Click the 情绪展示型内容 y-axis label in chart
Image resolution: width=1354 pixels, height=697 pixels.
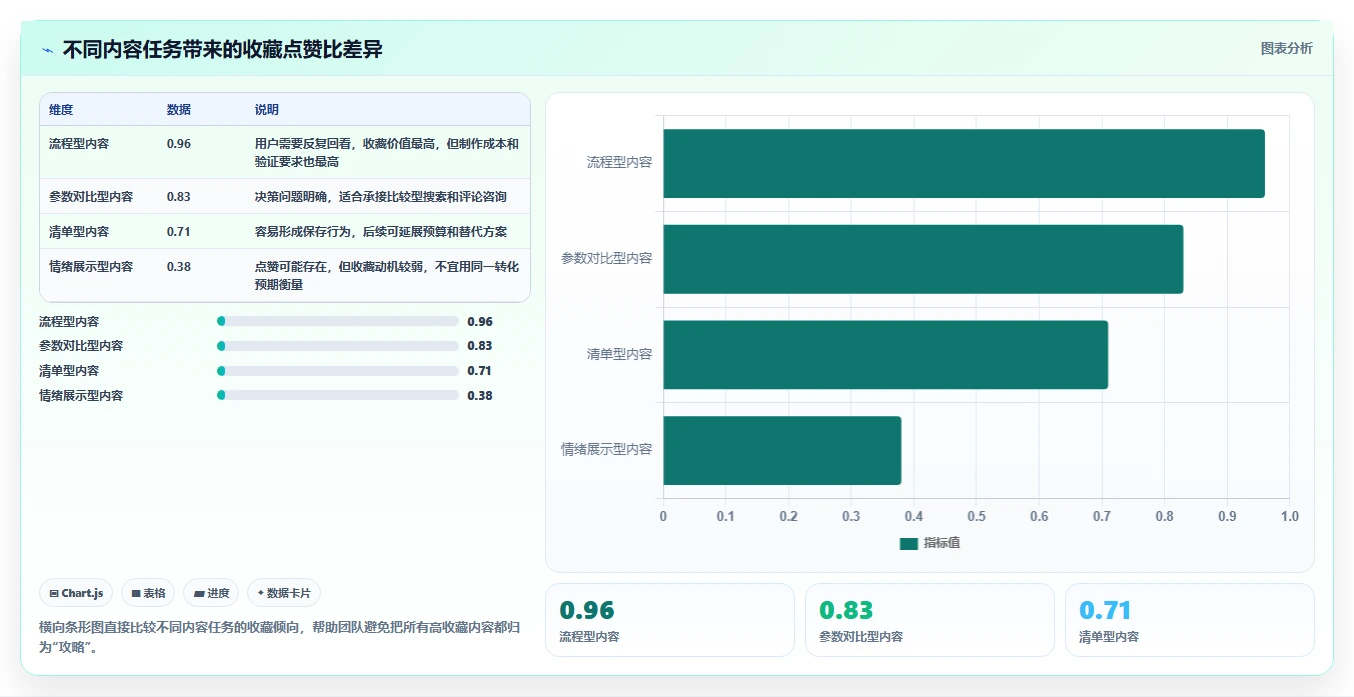tap(607, 450)
